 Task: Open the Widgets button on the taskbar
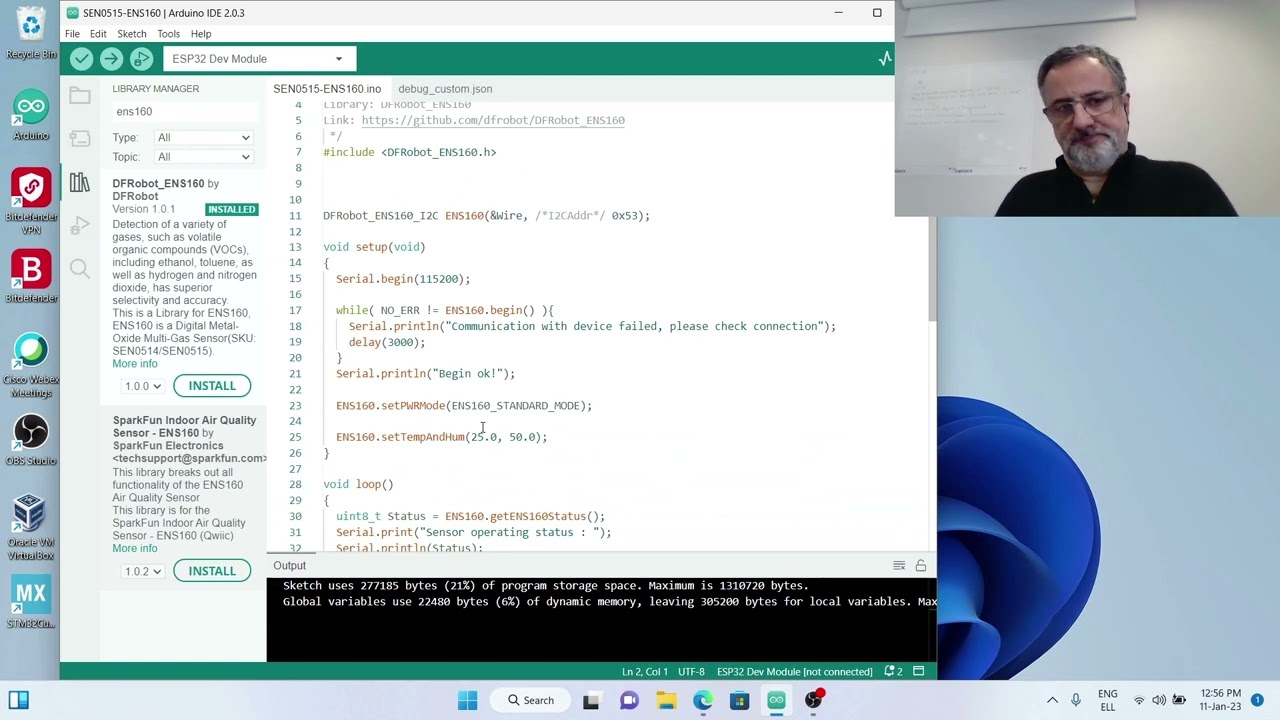click(x=19, y=700)
